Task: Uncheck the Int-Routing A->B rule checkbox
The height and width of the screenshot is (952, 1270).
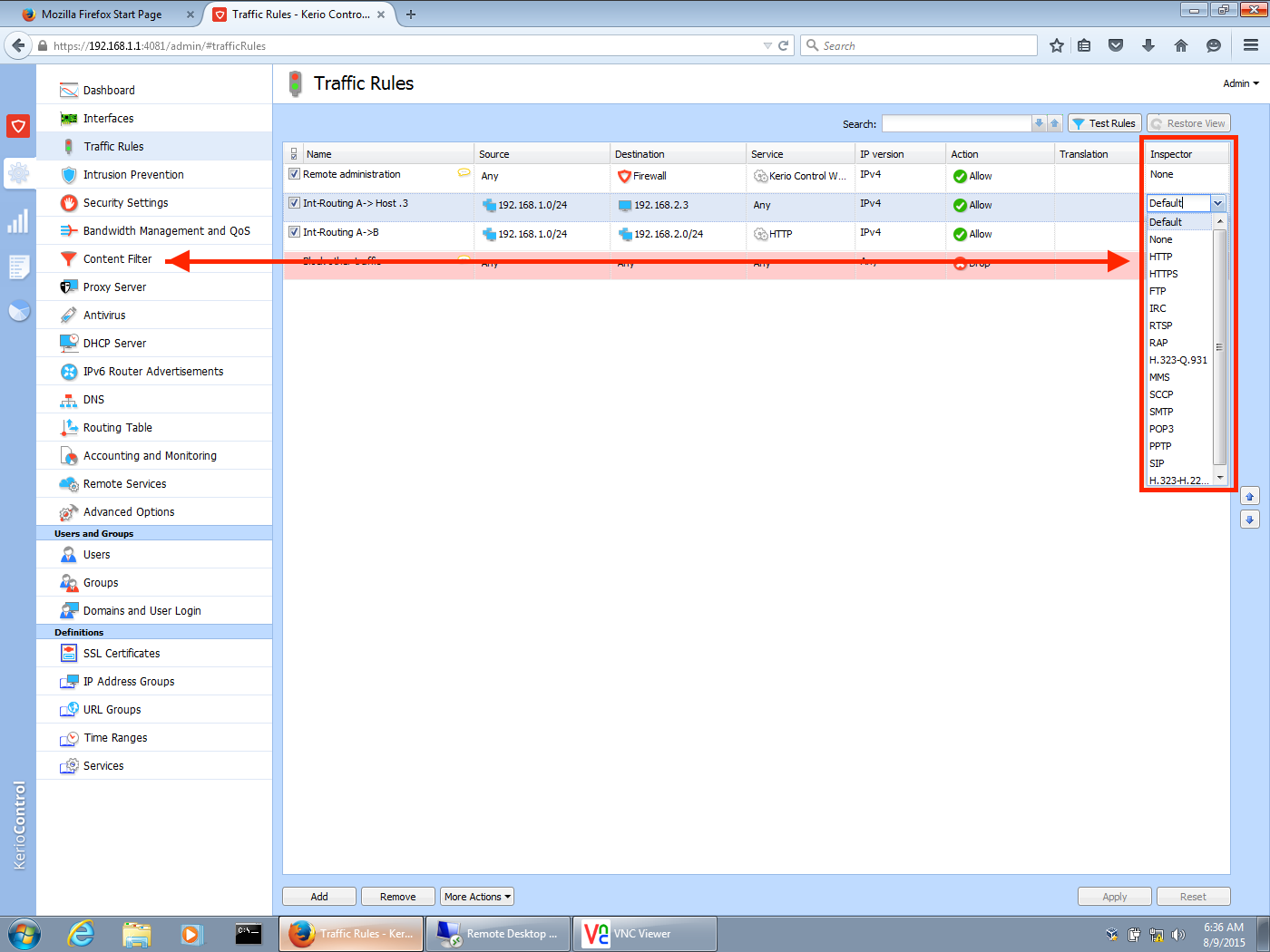Action: [x=294, y=232]
